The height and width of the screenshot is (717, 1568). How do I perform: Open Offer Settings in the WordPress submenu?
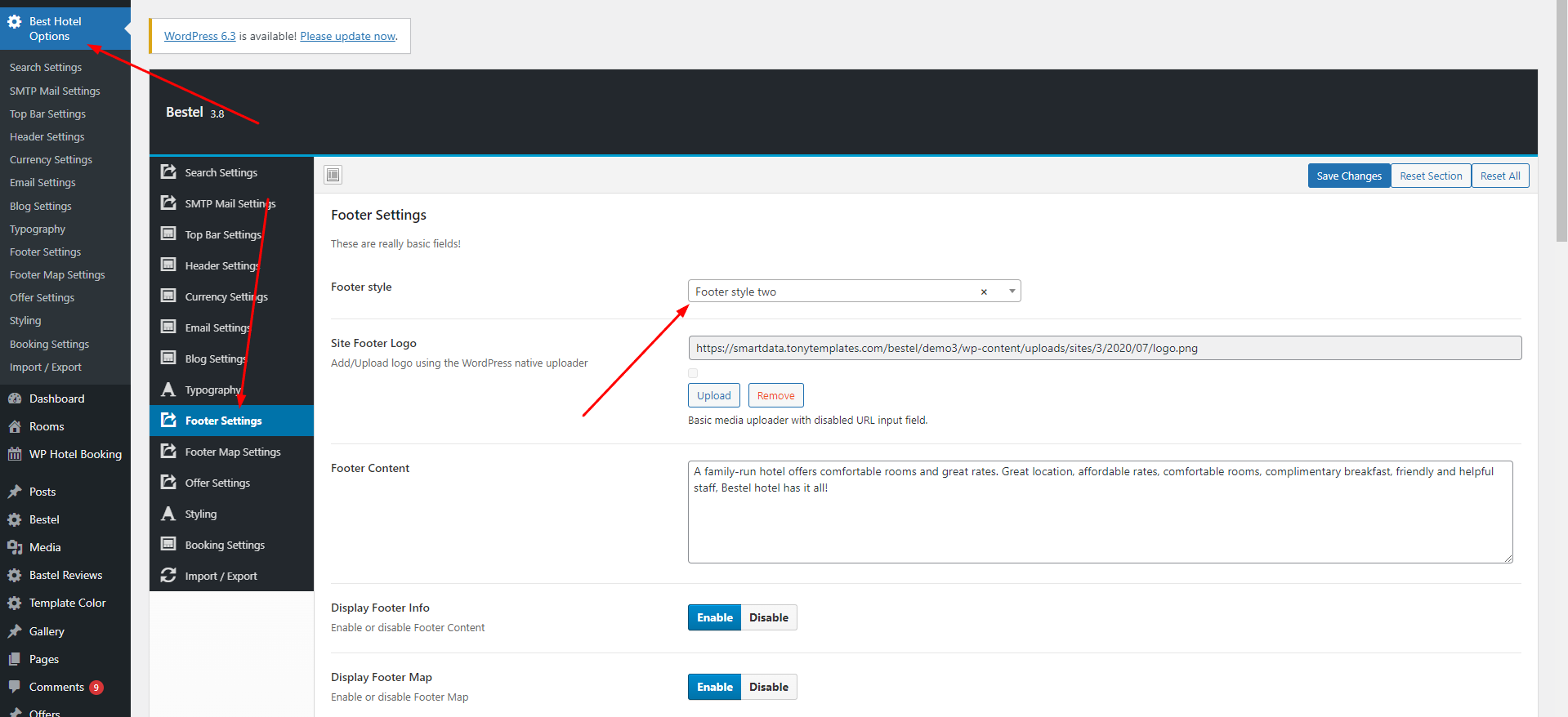coord(42,298)
